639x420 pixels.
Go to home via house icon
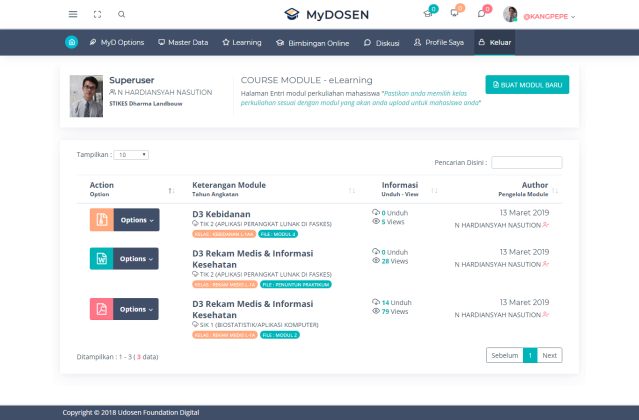coord(72,42)
